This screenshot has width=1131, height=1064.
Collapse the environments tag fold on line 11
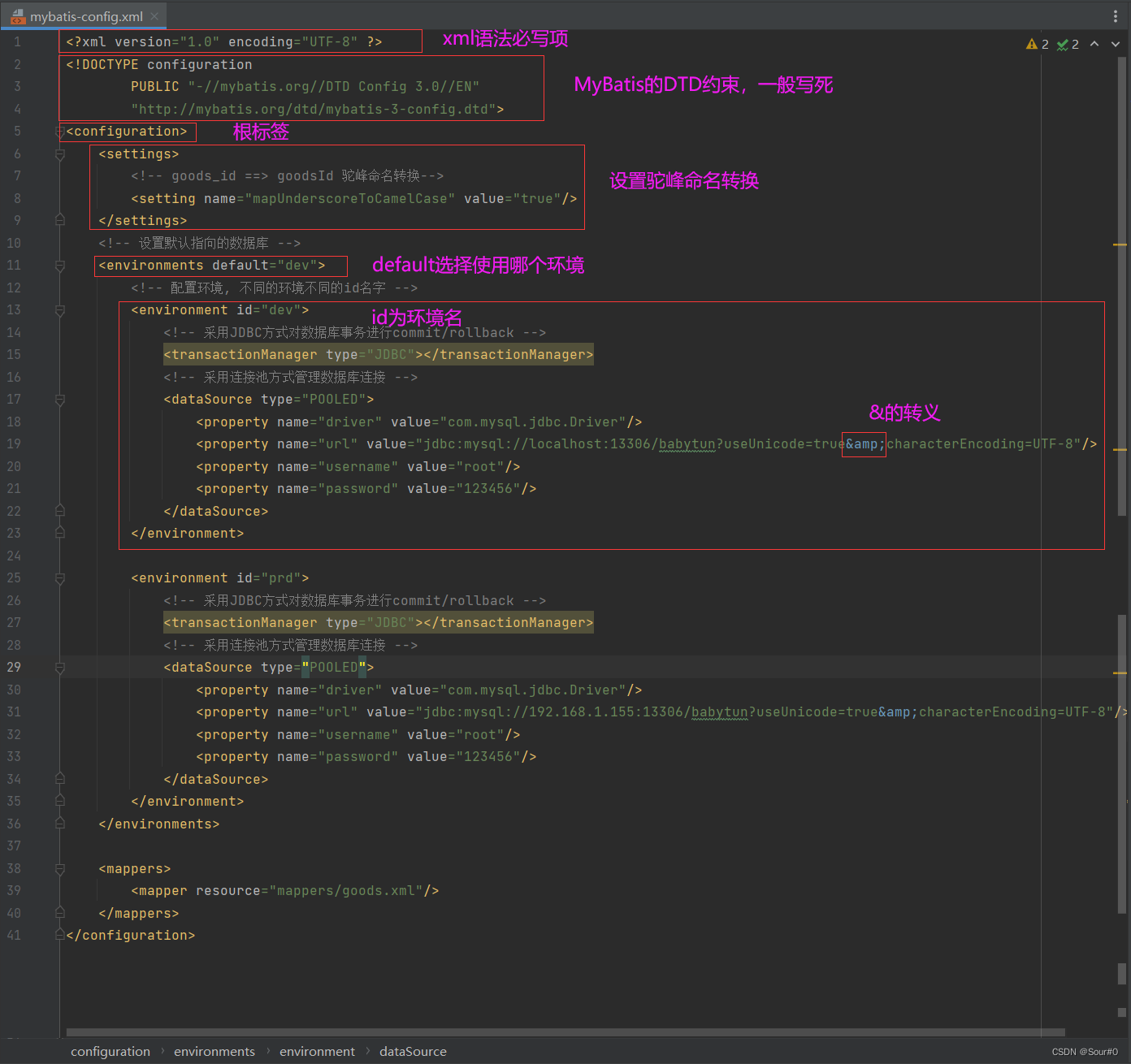point(59,266)
